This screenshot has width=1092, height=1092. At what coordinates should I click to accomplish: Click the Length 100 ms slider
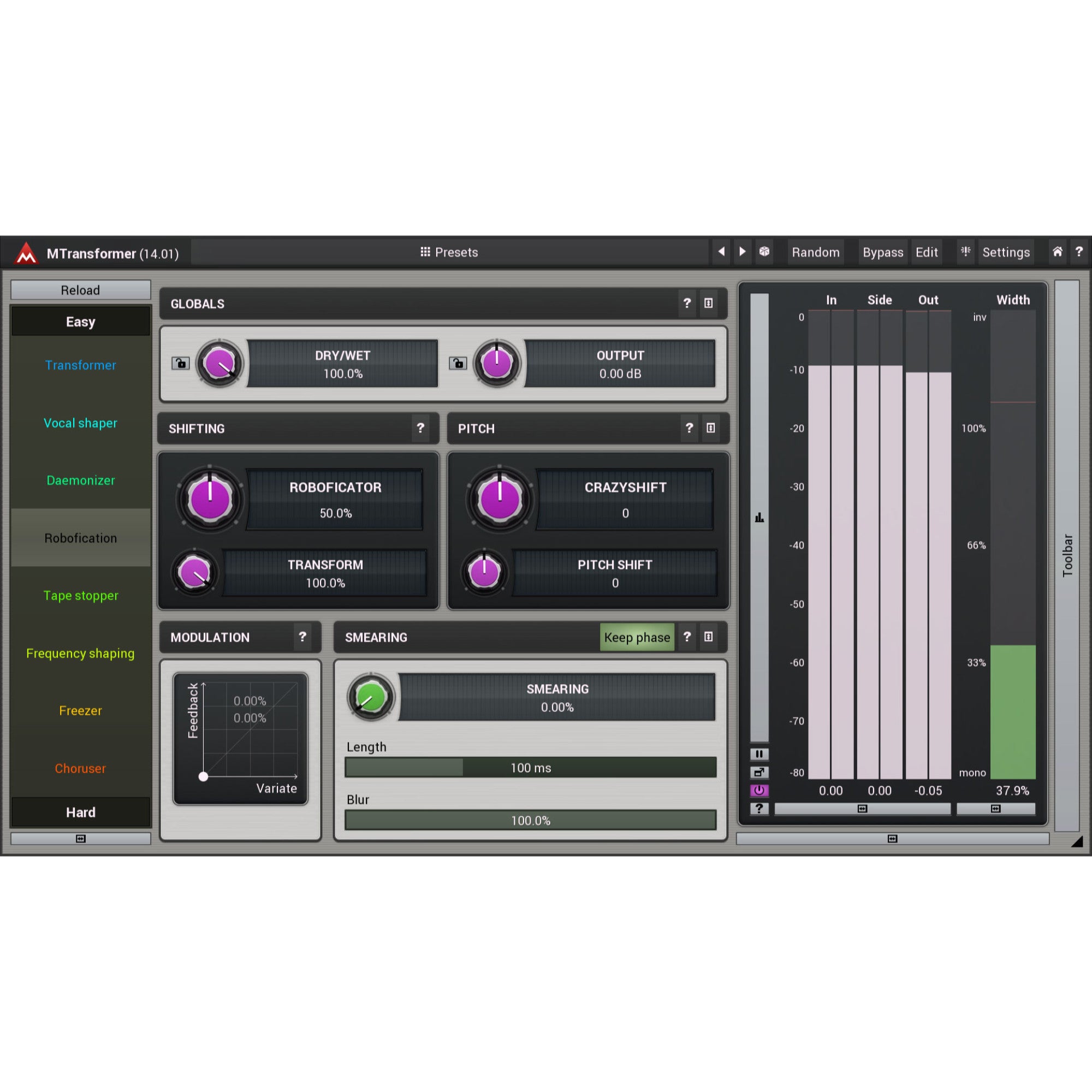click(531, 768)
